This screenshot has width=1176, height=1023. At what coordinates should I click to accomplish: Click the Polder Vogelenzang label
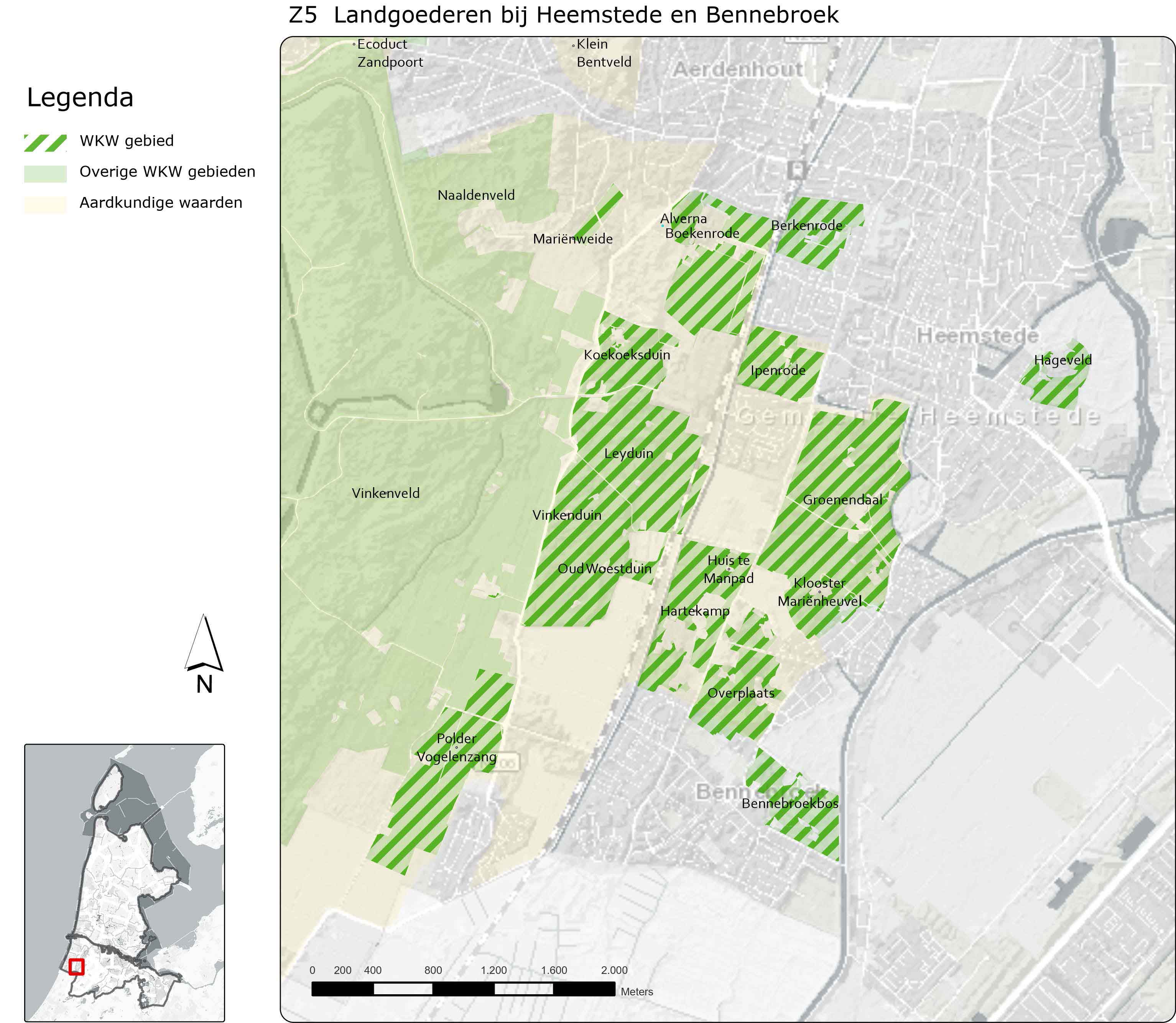[456, 748]
